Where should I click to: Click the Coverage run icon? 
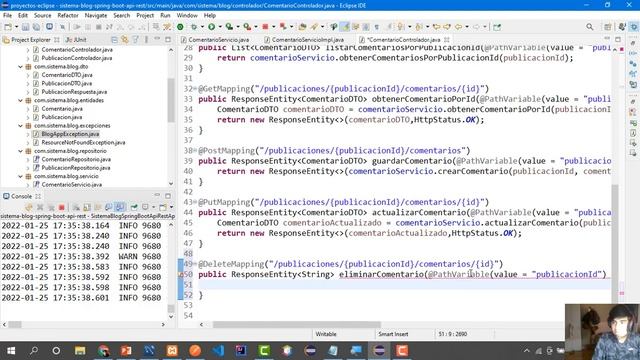(229, 27)
